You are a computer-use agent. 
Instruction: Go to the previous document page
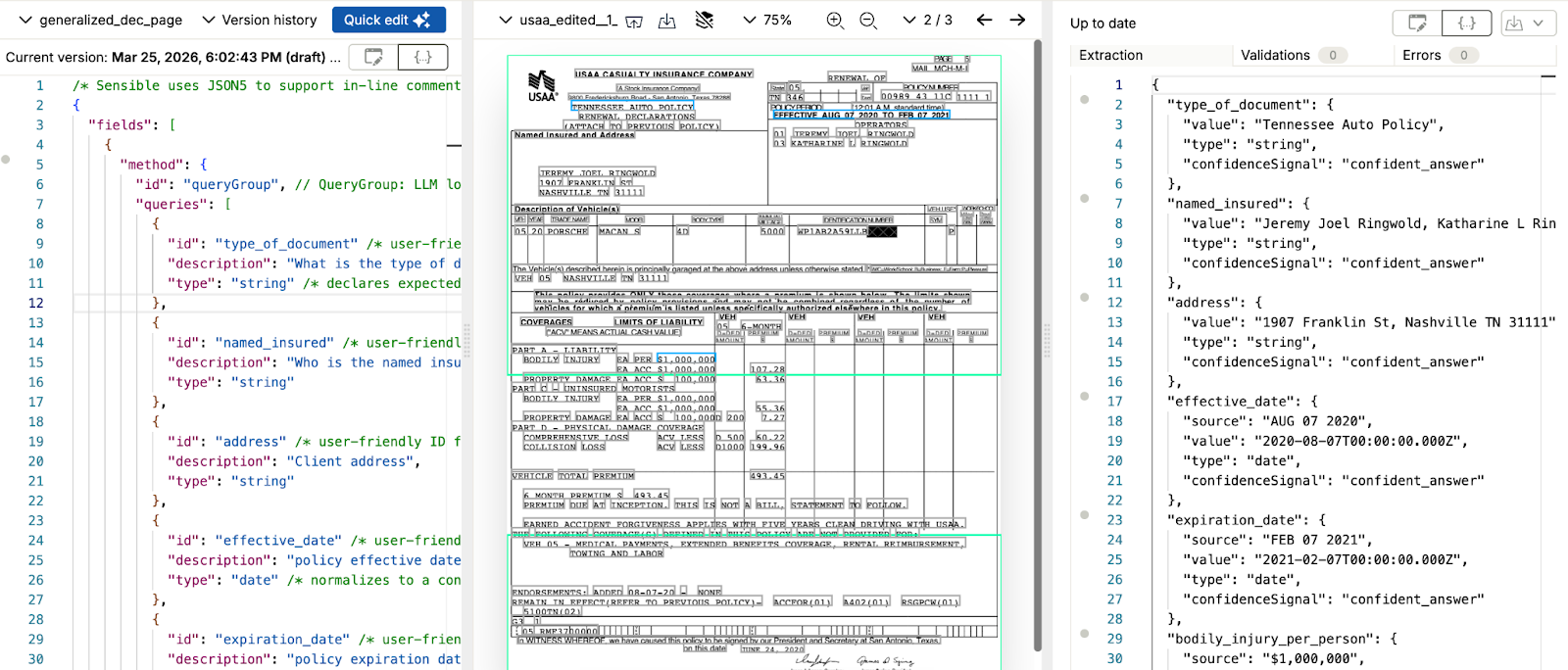click(984, 20)
